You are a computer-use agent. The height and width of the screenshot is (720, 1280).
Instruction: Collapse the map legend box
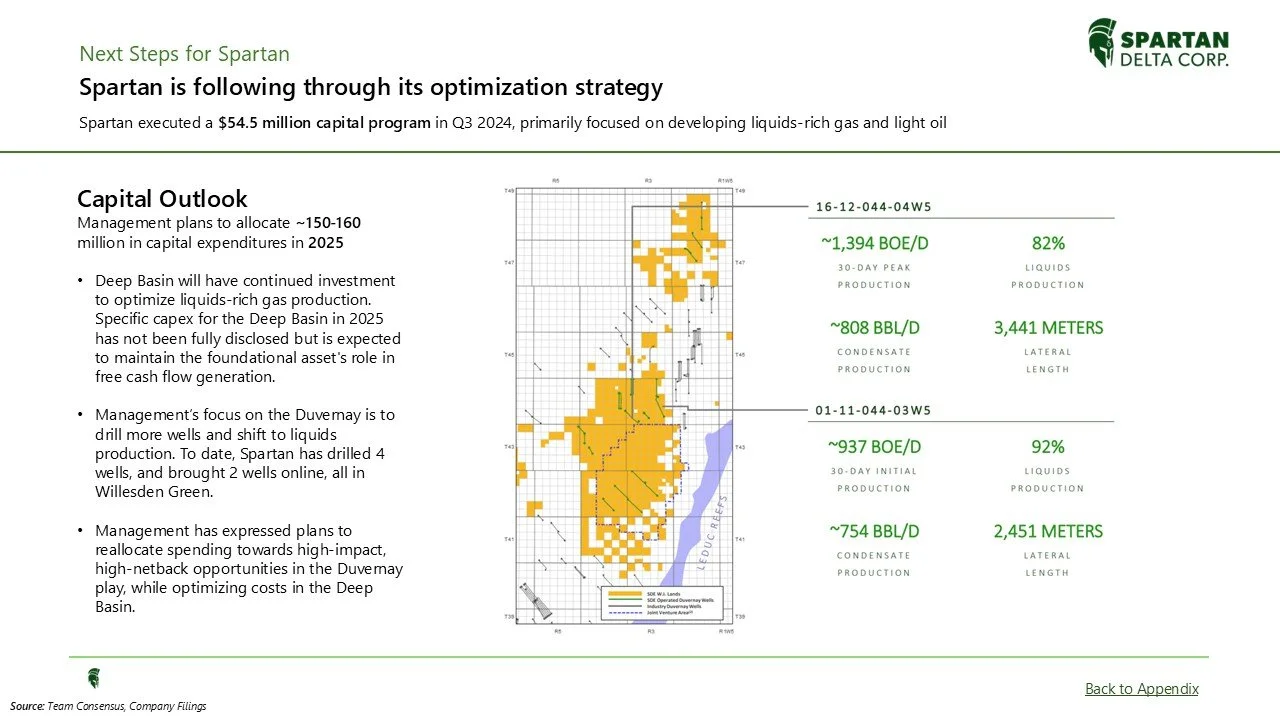coord(662,603)
